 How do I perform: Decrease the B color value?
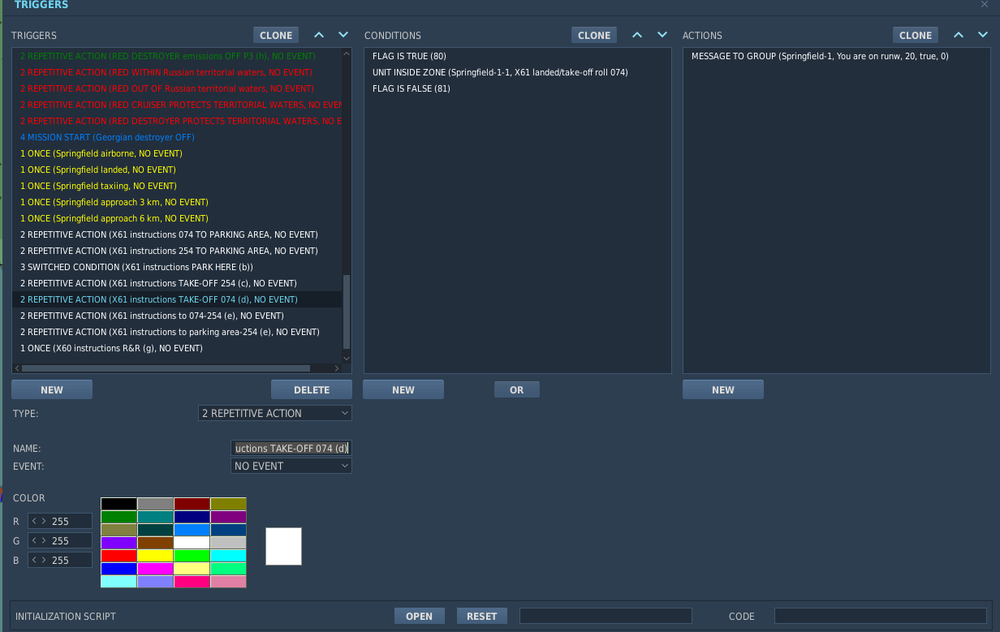[34, 560]
